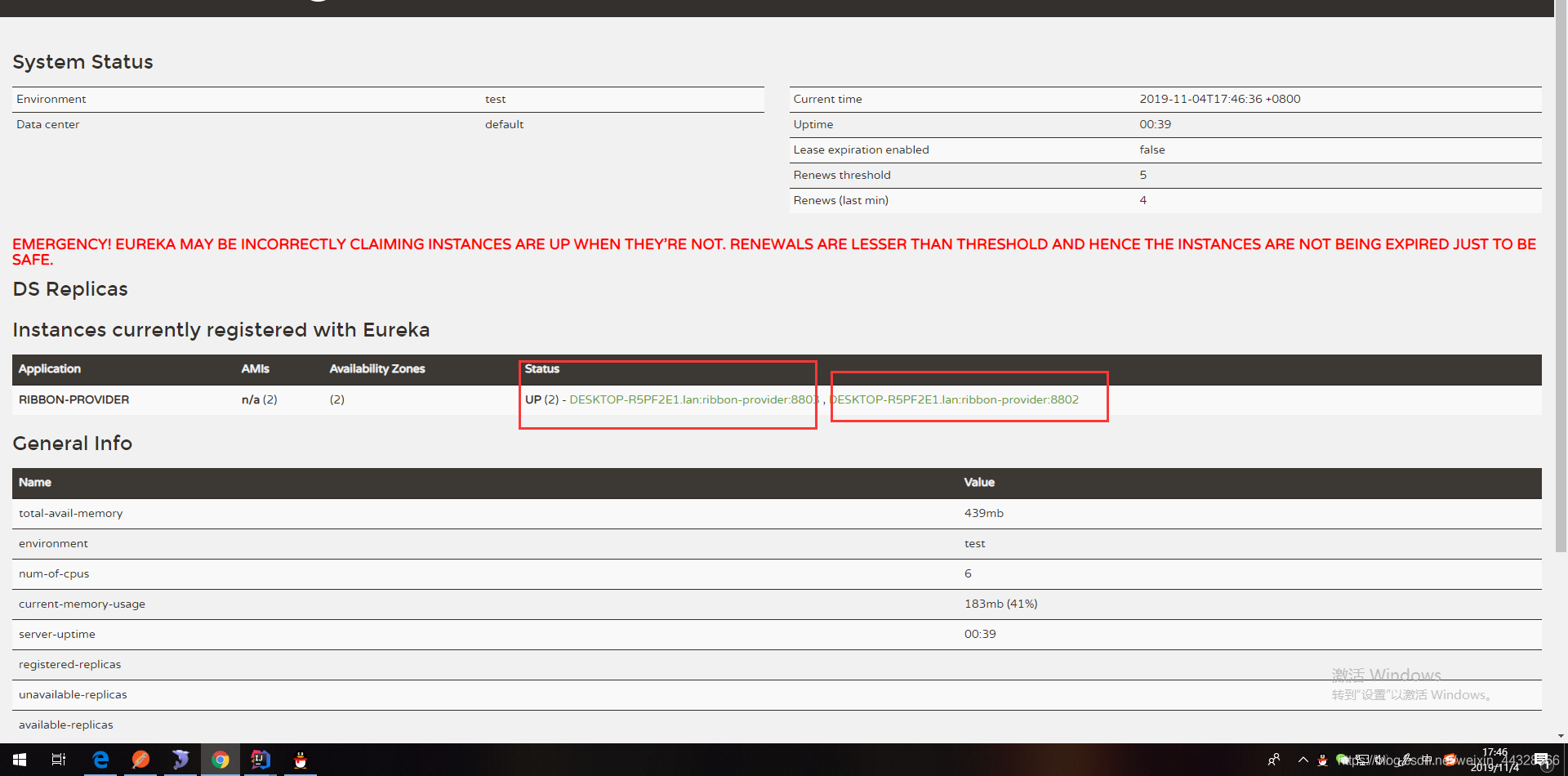Click the AMIs column header
1568x776 pixels.
coord(255,368)
